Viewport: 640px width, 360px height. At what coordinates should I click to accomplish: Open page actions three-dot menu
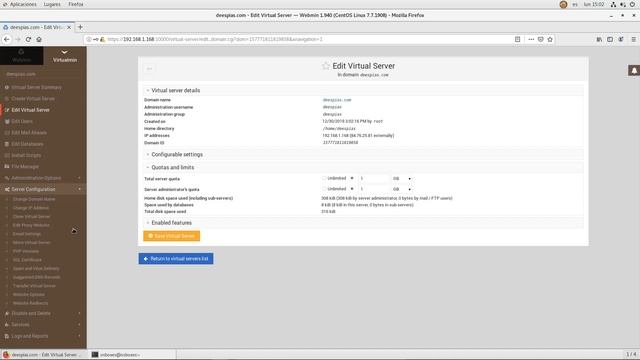click(x=531, y=40)
